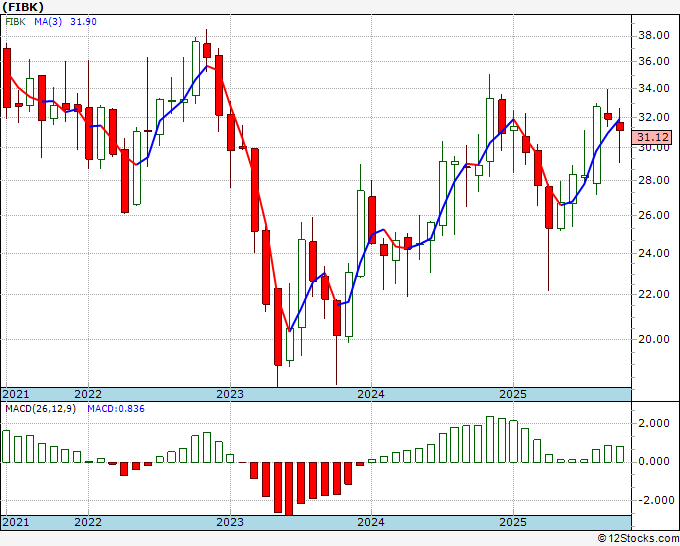Viewport: 680px width, 546px height.
Task: Click the 32.00 price axis label
Action: pos(654,118)
